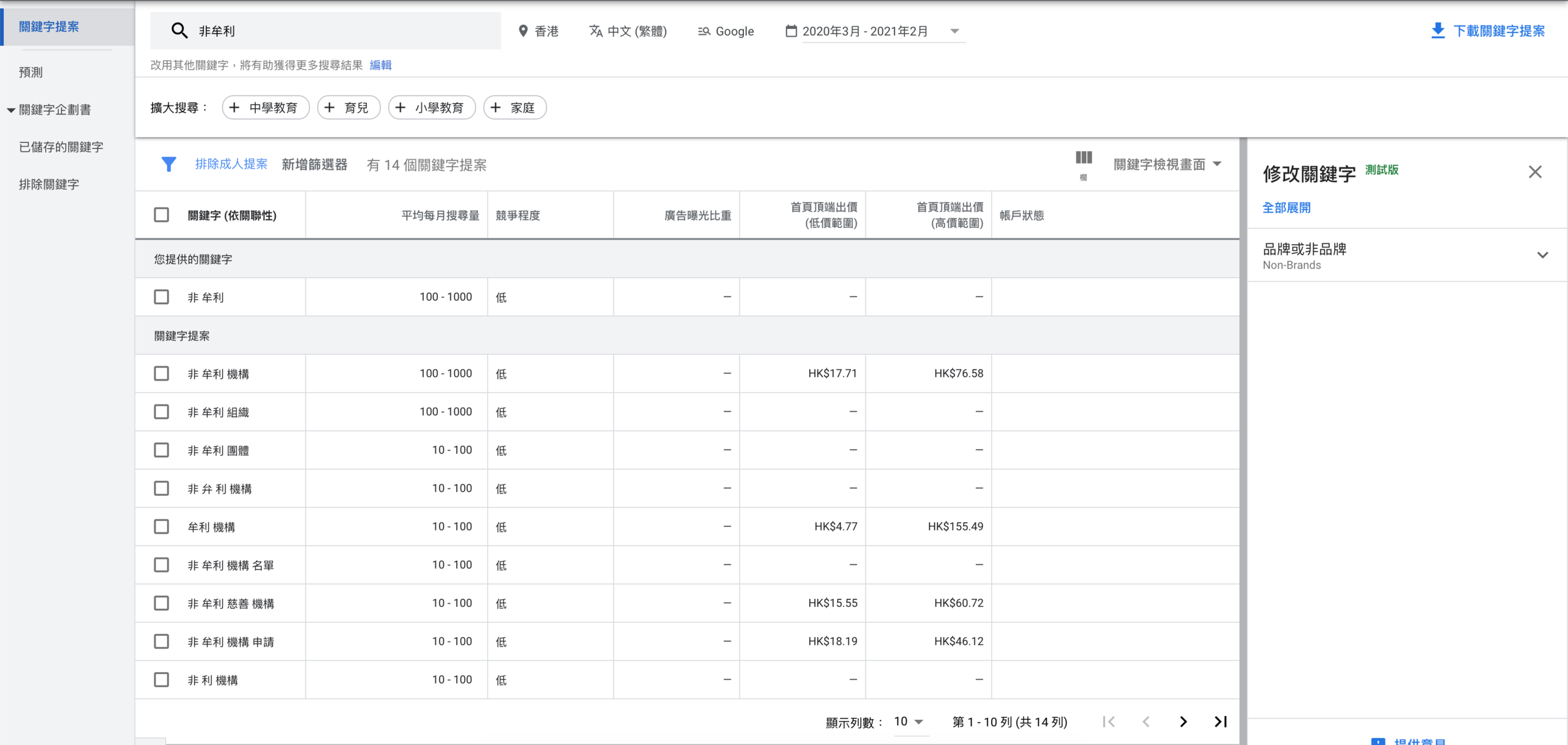The width and height of the screenshot is (1568, 745).
Task: Check the 非 牟利 組織 keyword row
Action: (x=161, y=412)
